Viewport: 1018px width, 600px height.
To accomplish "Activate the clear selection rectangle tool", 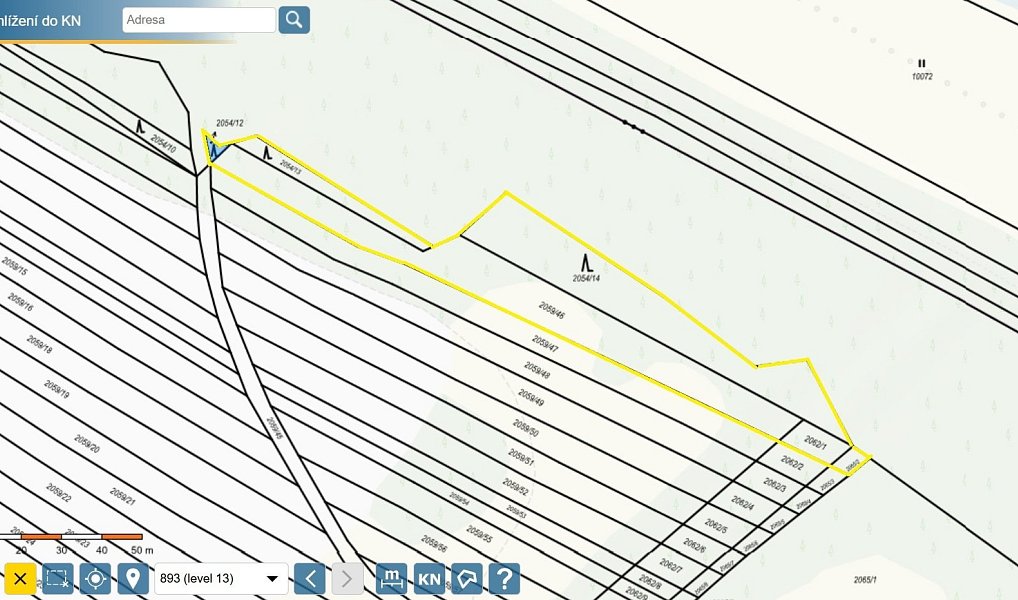I will (58, 578).
